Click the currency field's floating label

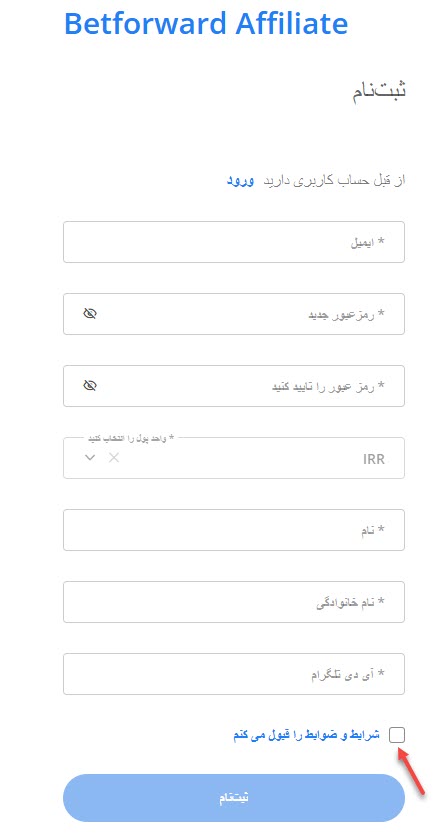[x=131, y=438]
